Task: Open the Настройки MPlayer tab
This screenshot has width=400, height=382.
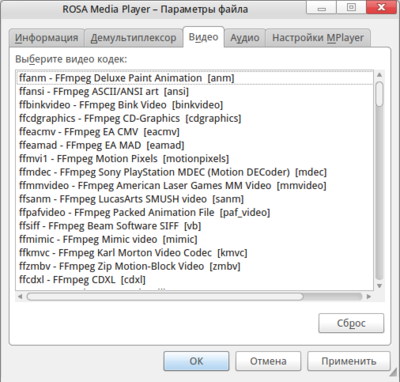Action: coord(318,38)
